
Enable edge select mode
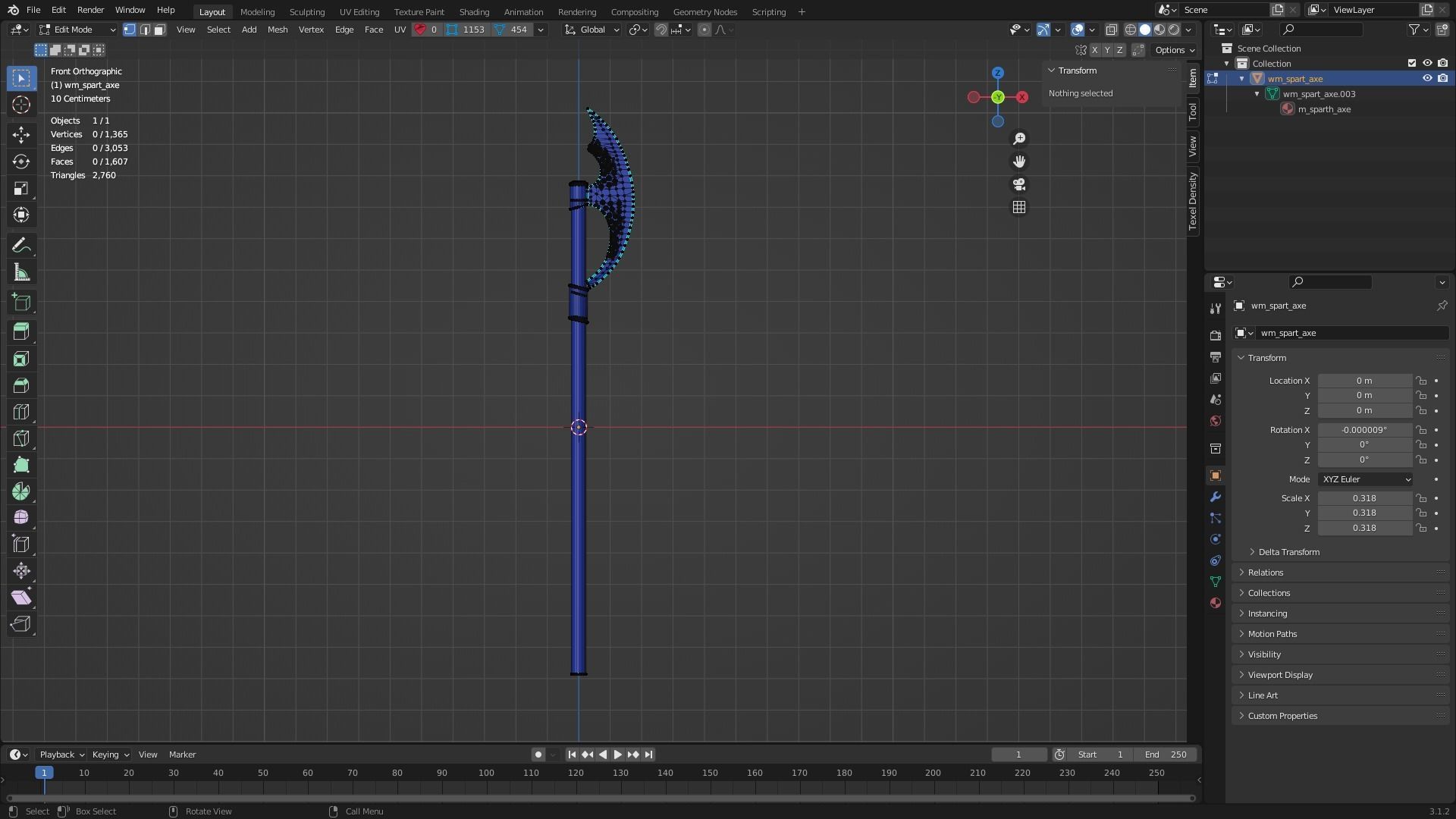pos(145,30)
